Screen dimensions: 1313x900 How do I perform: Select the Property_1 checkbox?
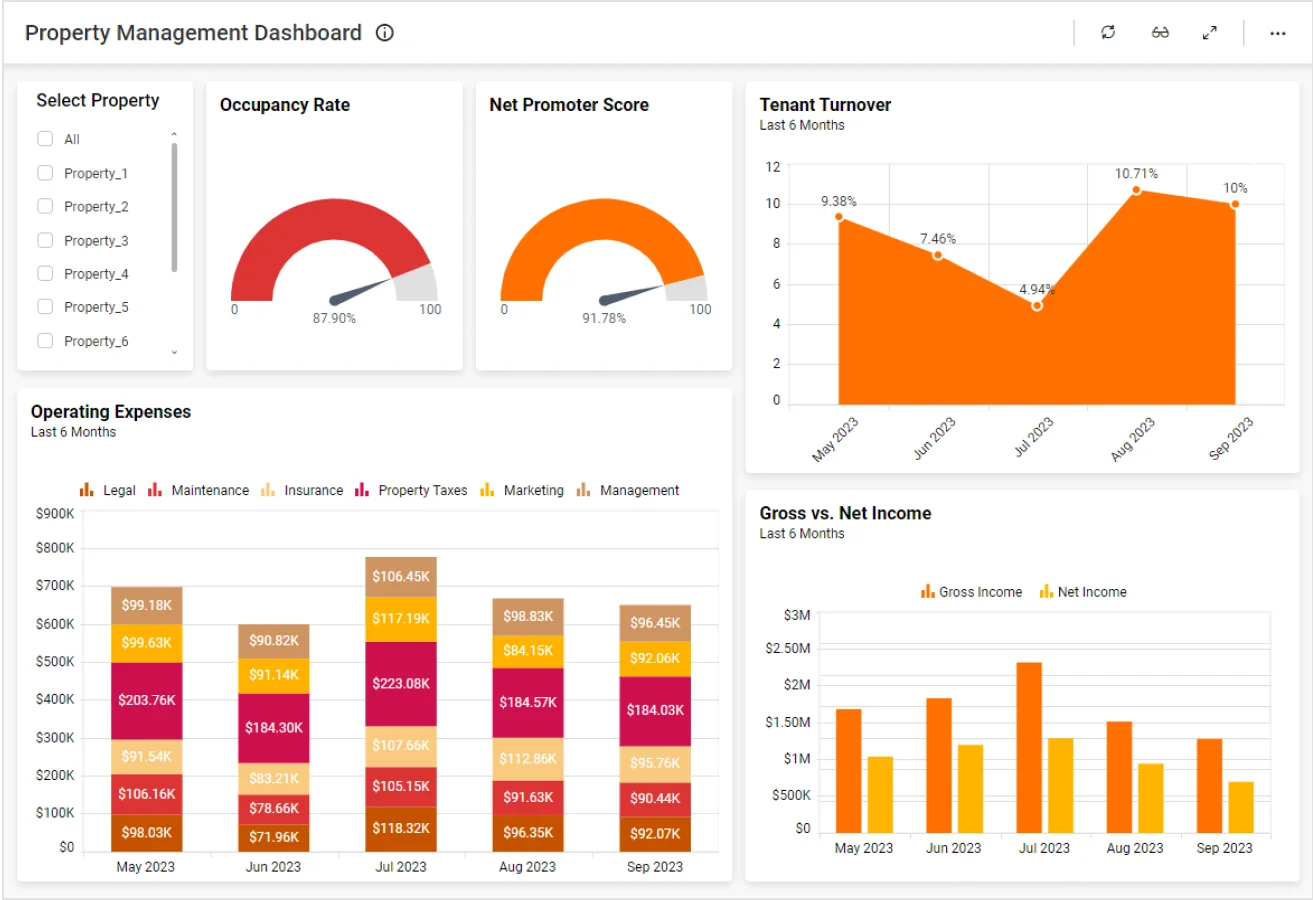pyautogui.click(x=45, y=173)
